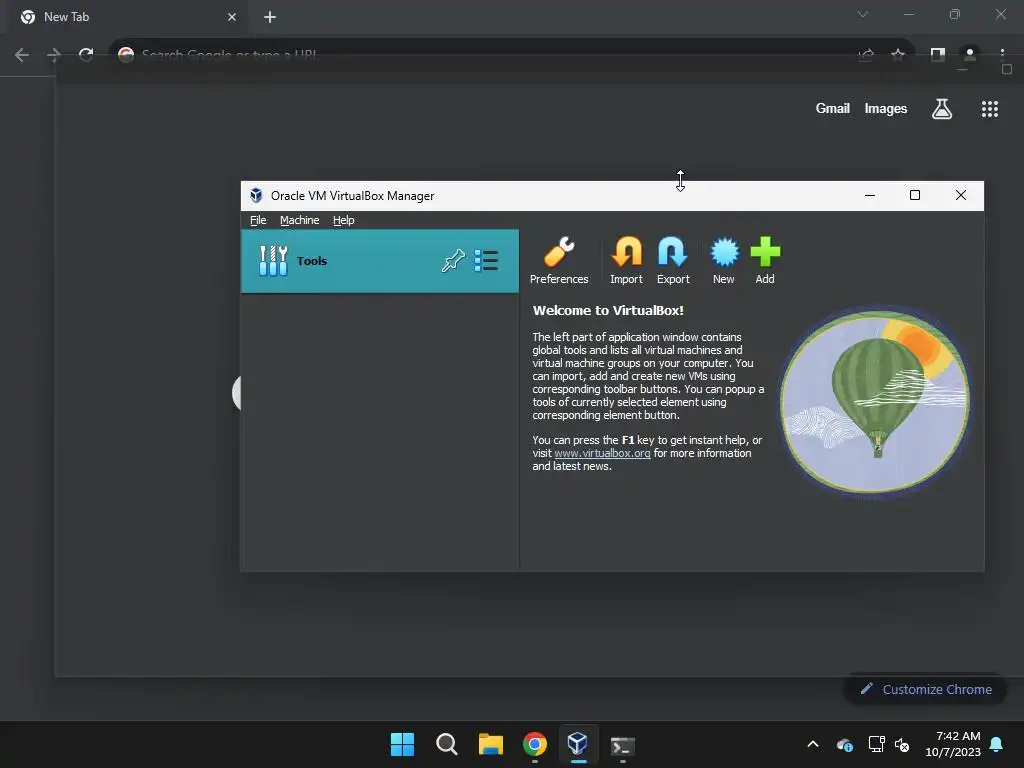Open Chrome's three-dot menu
Viewport: 1024px width, 768px height.
pos(1002,55)
